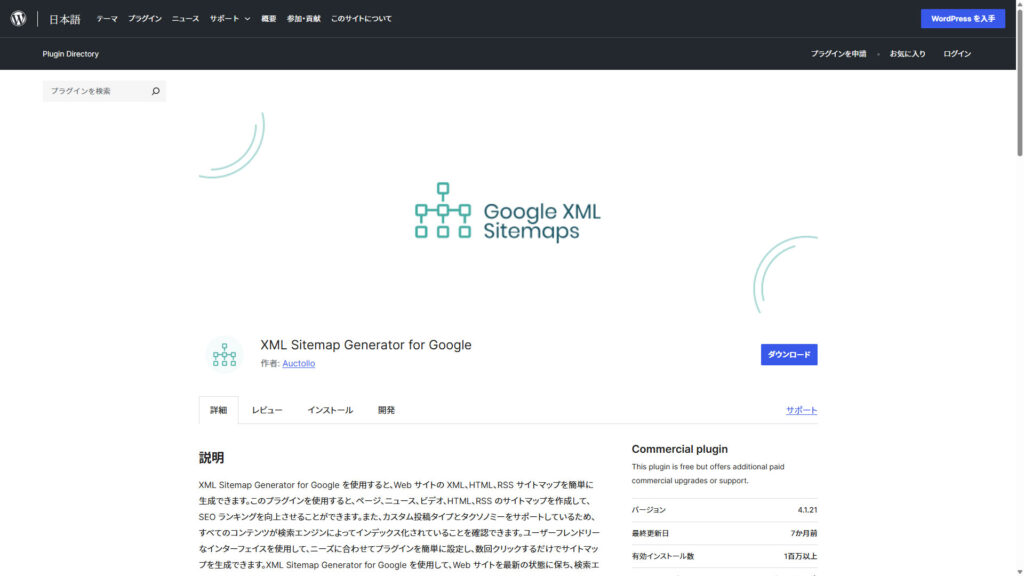Screen dimensions: 1024x576
Task: Click the page vertical scrollbar
Action: [x=1019, y=300]
